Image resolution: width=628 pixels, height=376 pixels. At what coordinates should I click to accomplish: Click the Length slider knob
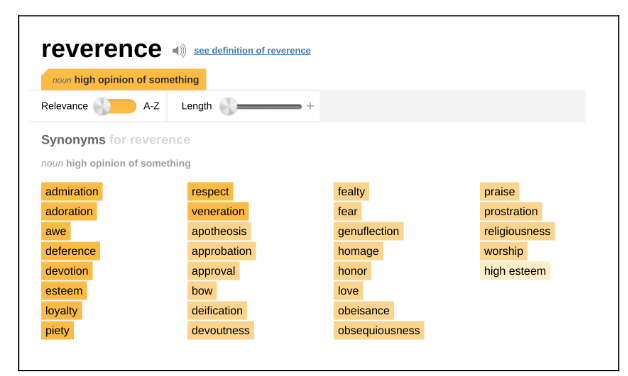click(x=228, y=106)
